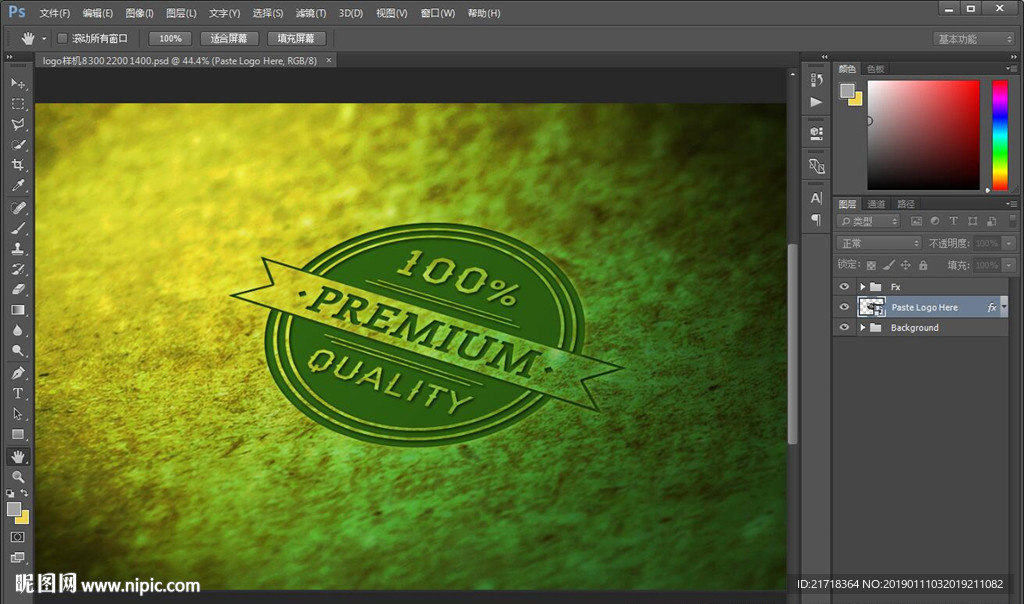This screenshot has width=1024, height=604.
Task: Click the 填充屏幕 button
Action: coord(296,39)
